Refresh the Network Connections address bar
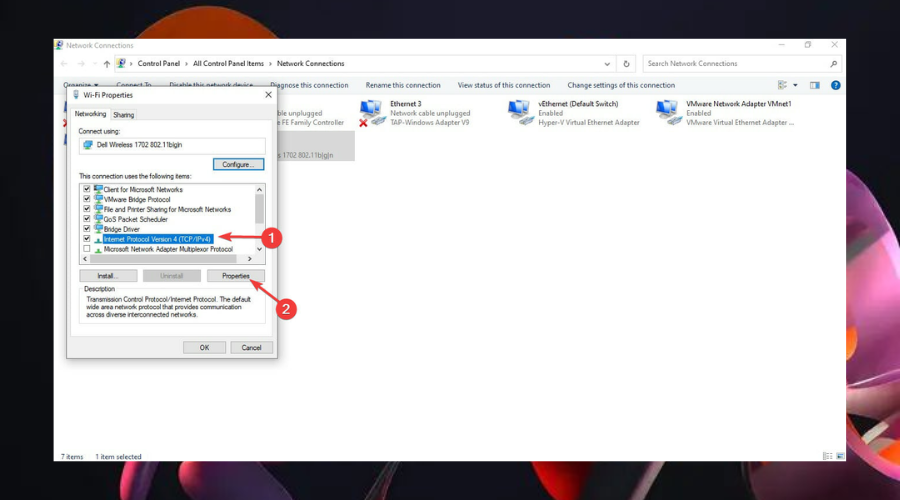900x500 pixels. pyautogui.click(x=626, y=64)
